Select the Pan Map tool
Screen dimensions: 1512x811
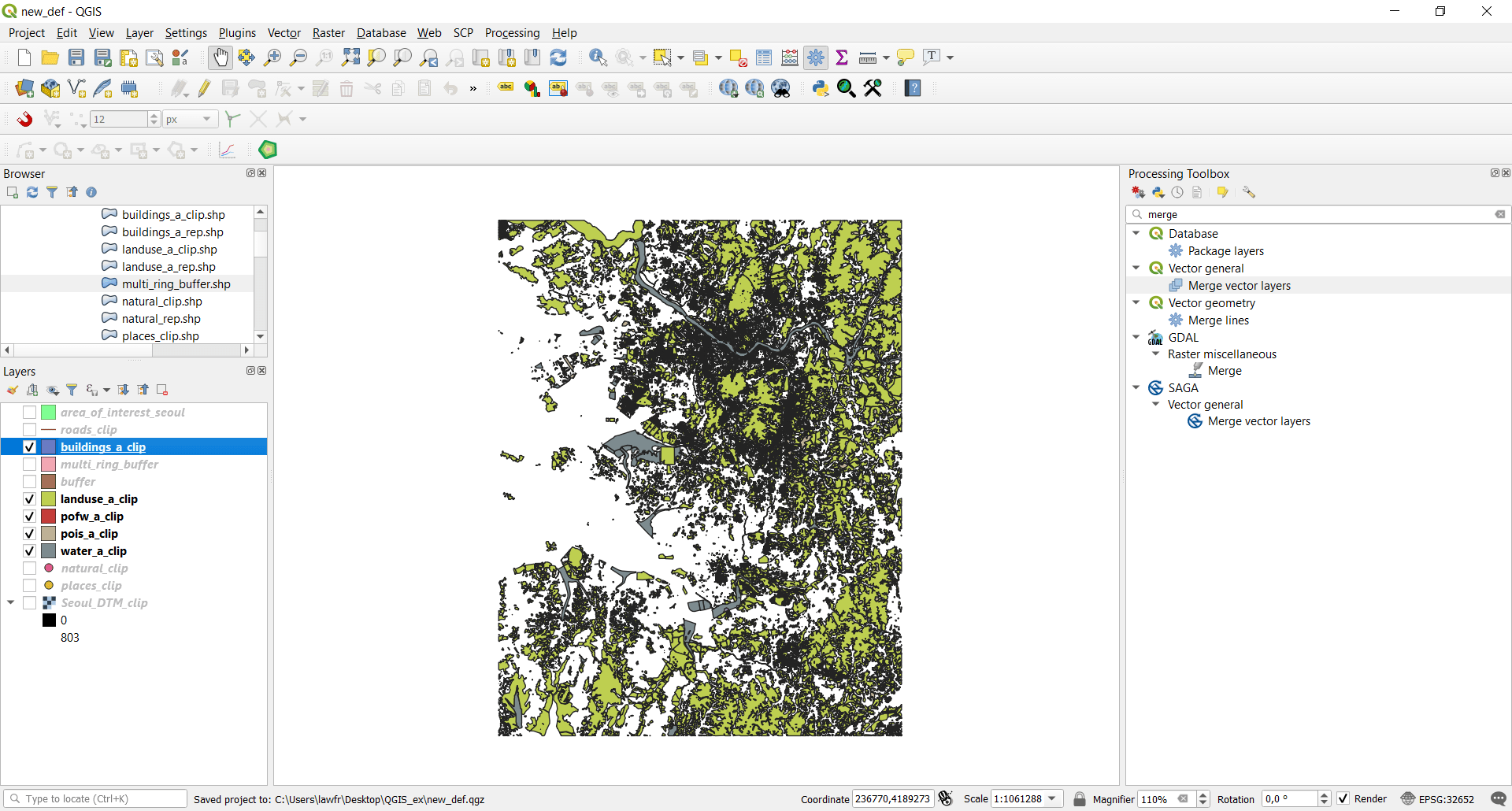[x=220, y=57]
